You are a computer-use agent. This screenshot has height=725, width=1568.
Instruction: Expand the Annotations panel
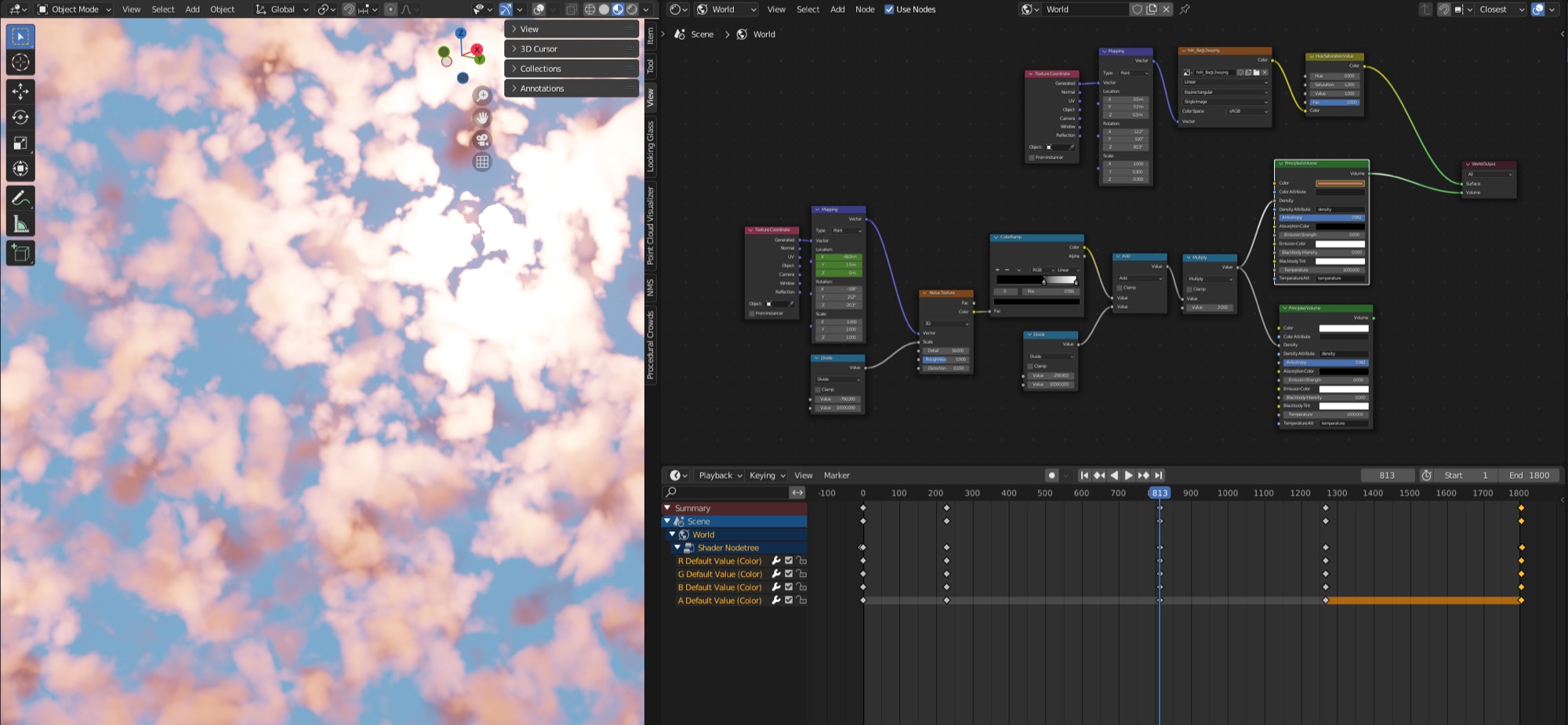click(572, 89)
